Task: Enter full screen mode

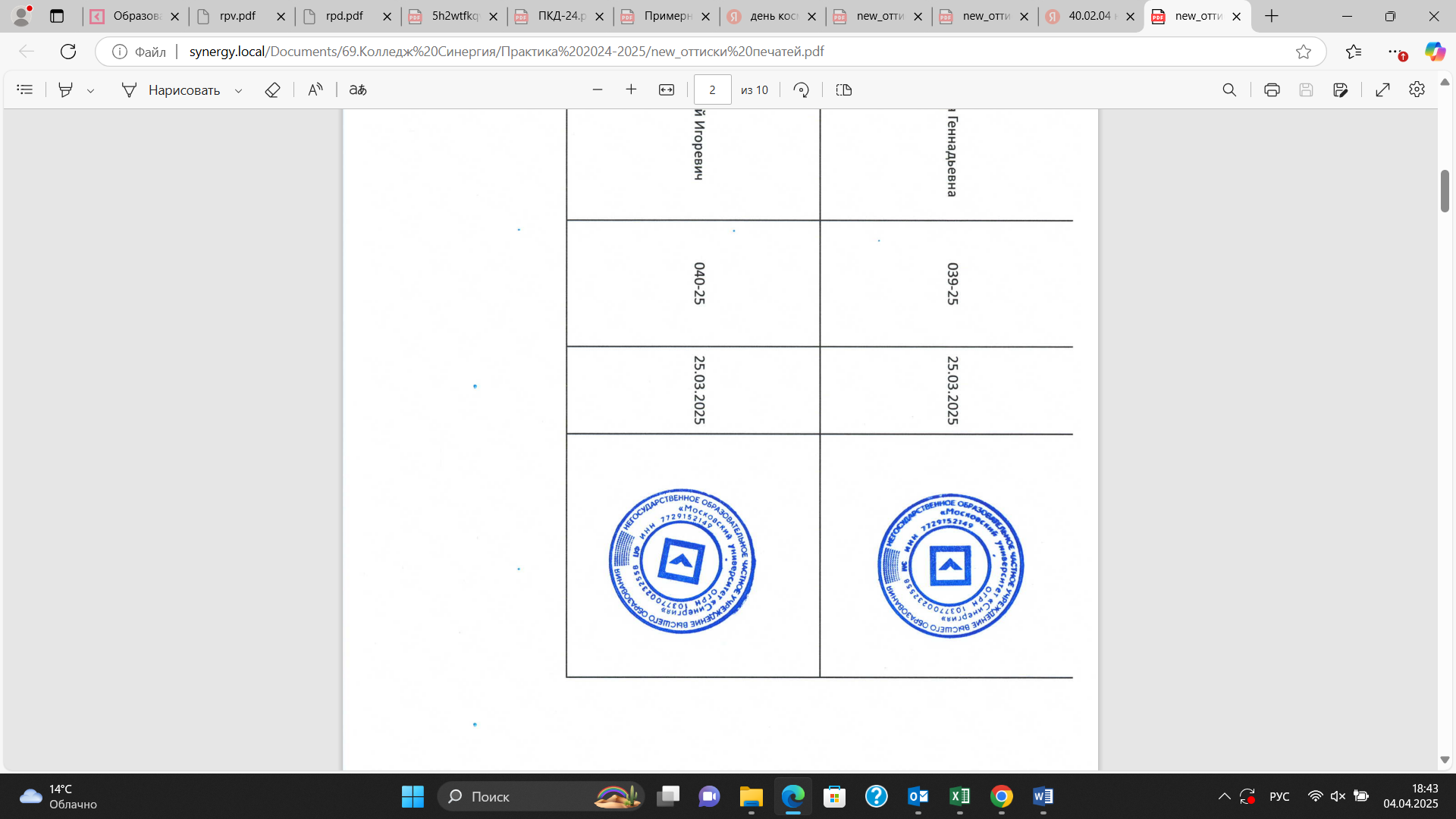Action: [x=1382, y=89]
